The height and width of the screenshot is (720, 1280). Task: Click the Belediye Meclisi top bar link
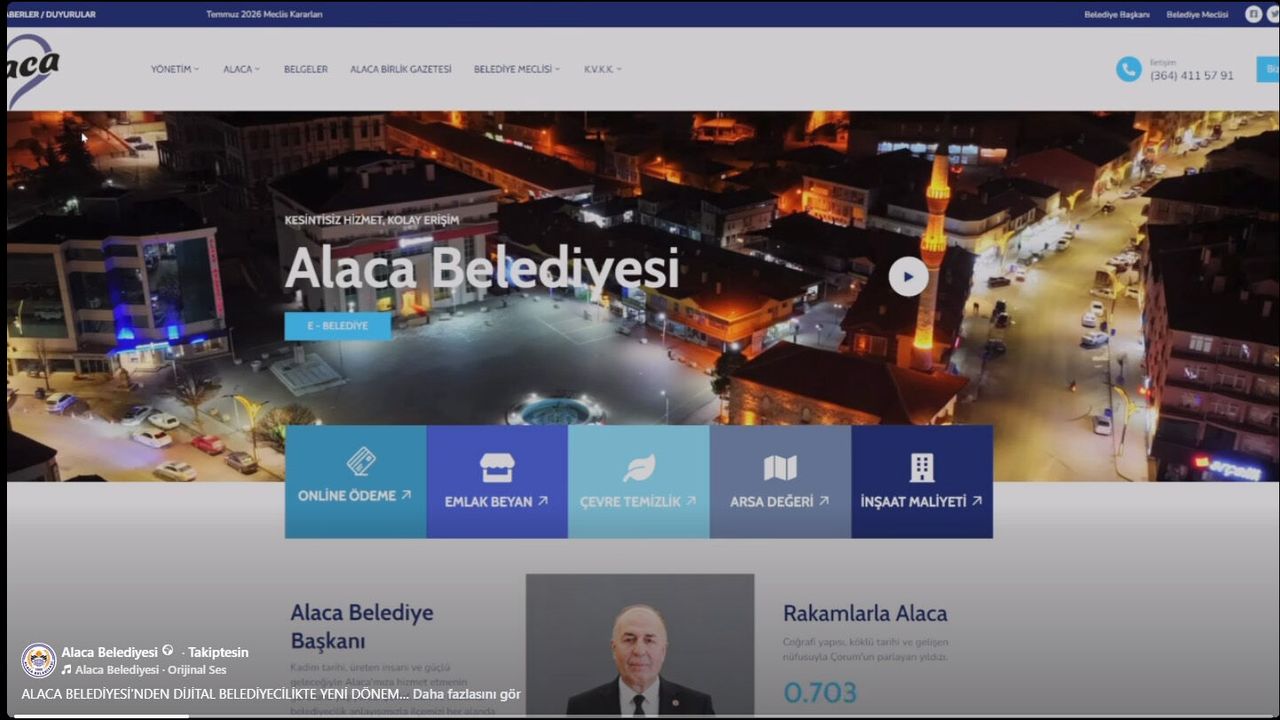pyautogui.click(x=1197, y=14)
